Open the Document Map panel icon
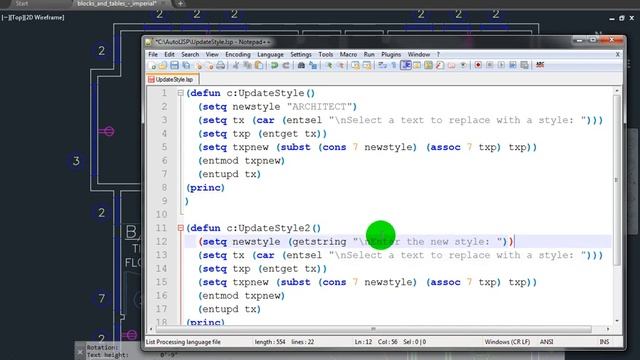640x360 pixels. 428,65
